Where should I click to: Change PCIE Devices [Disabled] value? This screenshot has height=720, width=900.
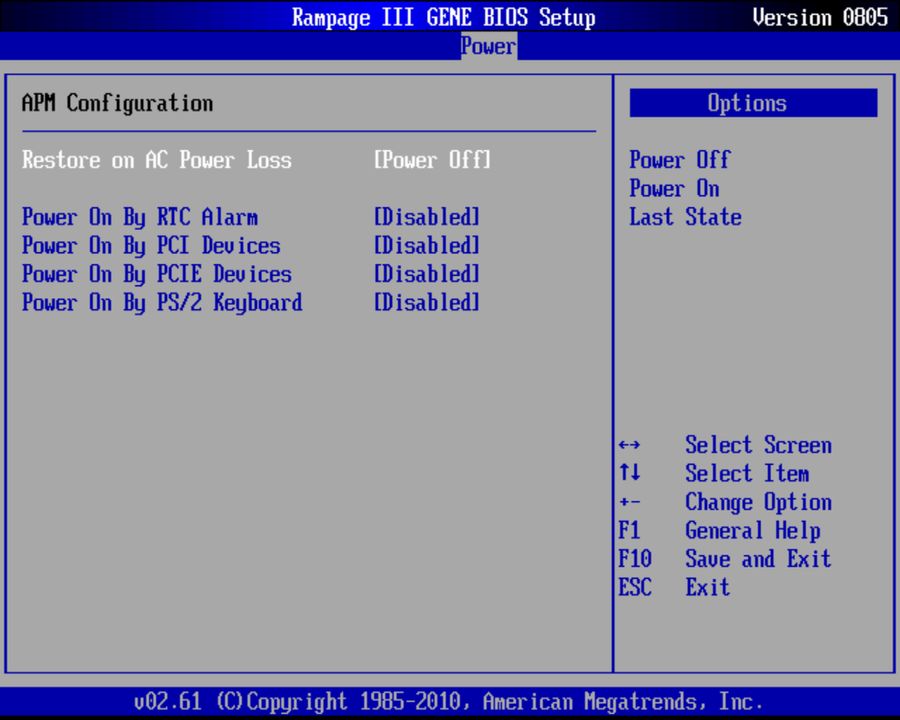click(426, 274)
